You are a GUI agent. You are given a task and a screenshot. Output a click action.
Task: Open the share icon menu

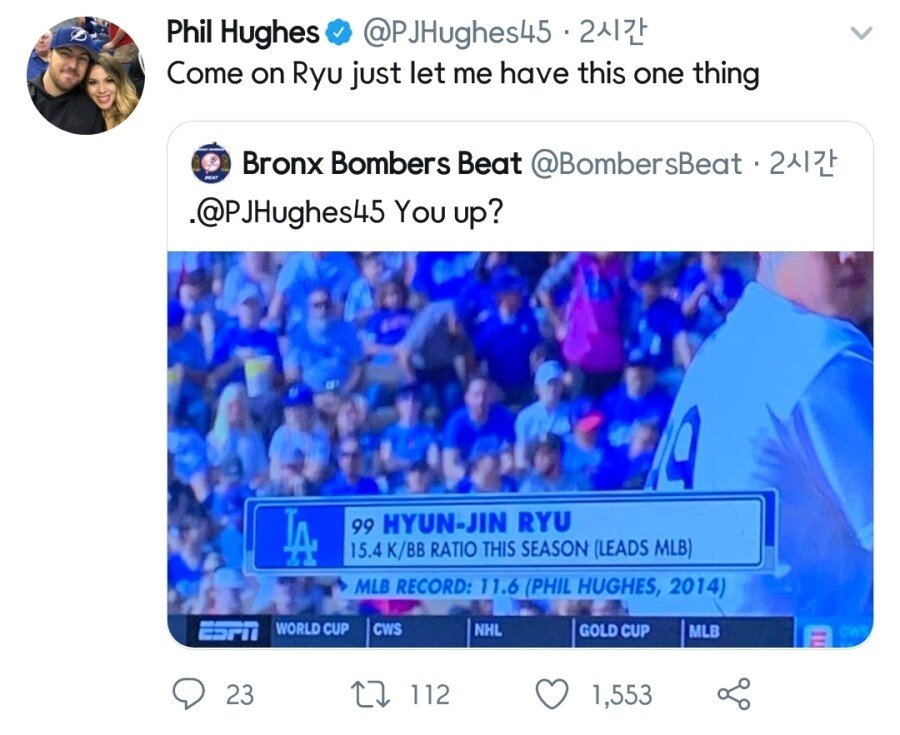[735, 694]
